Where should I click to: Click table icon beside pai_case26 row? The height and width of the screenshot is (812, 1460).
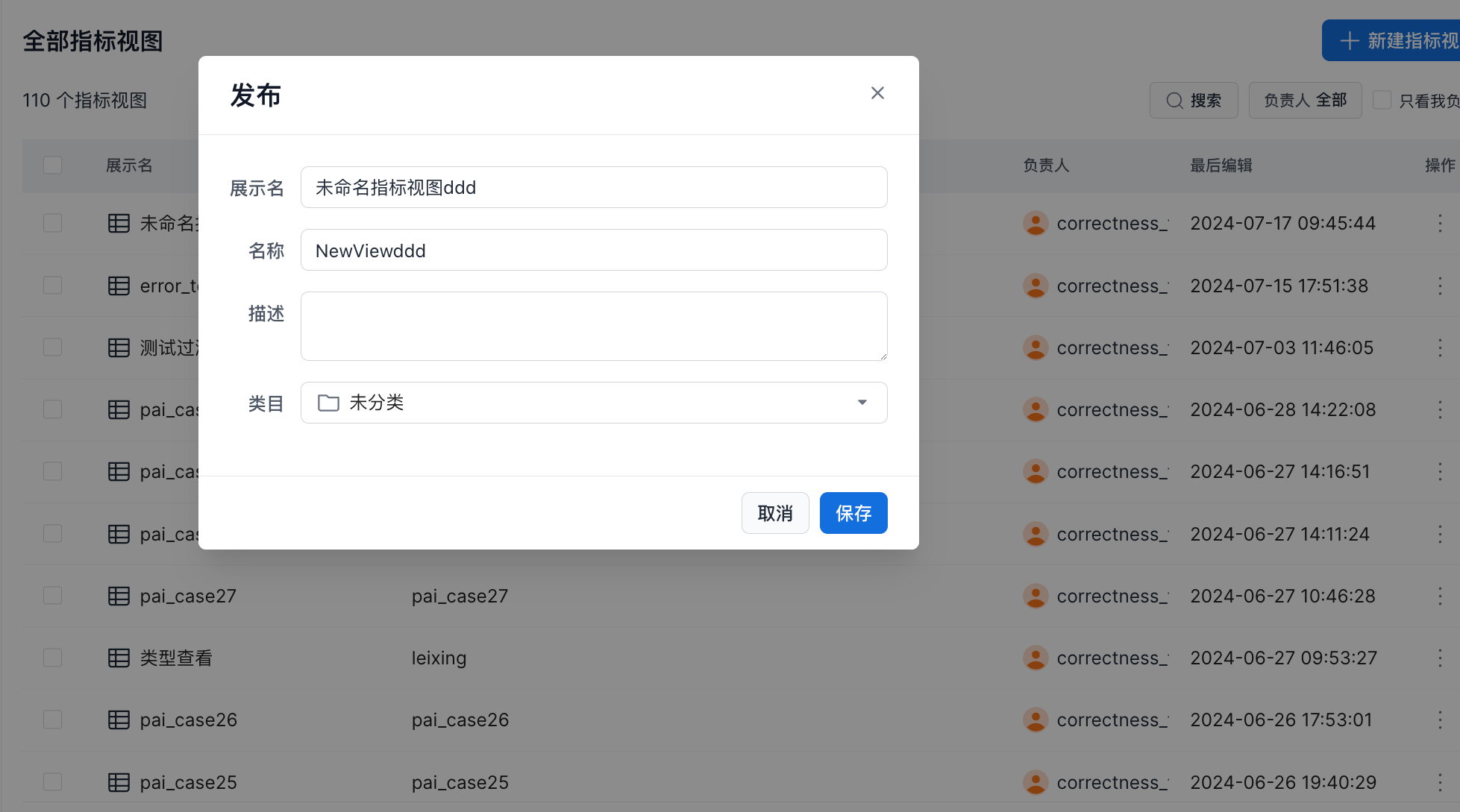[119, 720]
